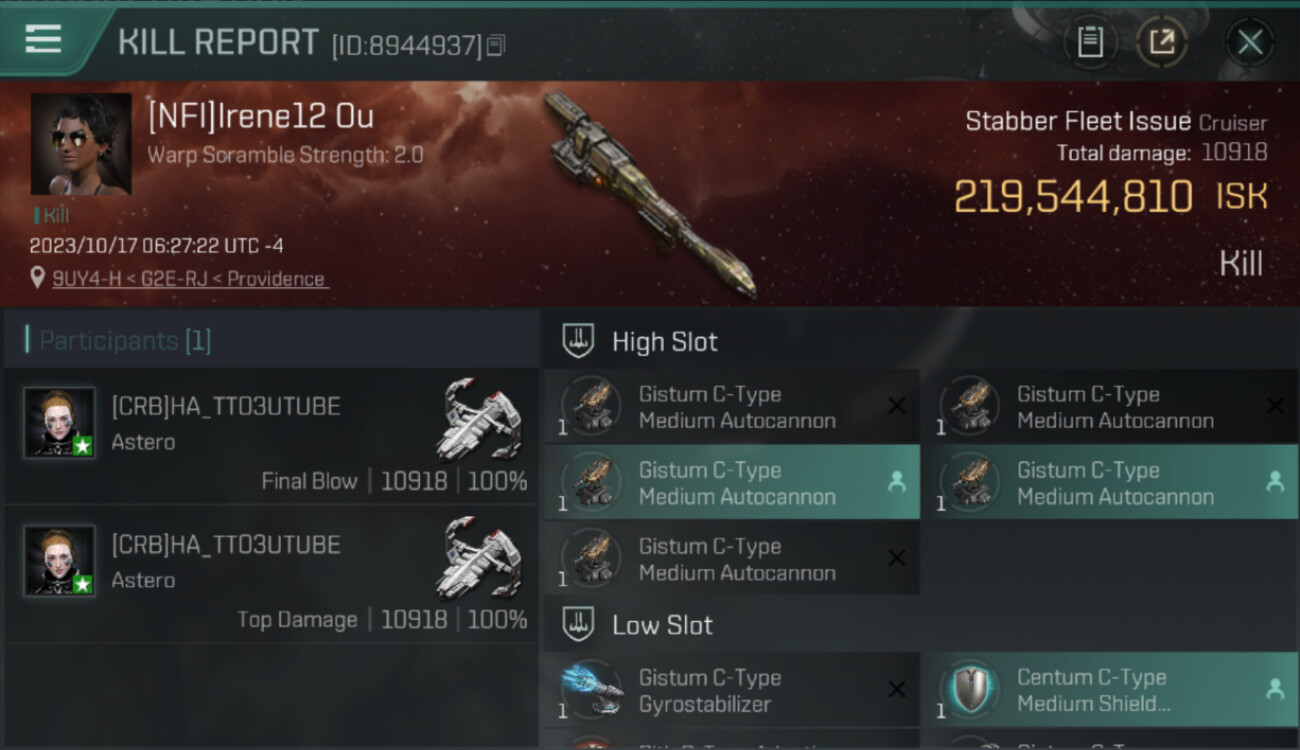Click the person icon on the highlighted left autocannon
Viewport: 1300px width, 750px height.
pos(897,482)
